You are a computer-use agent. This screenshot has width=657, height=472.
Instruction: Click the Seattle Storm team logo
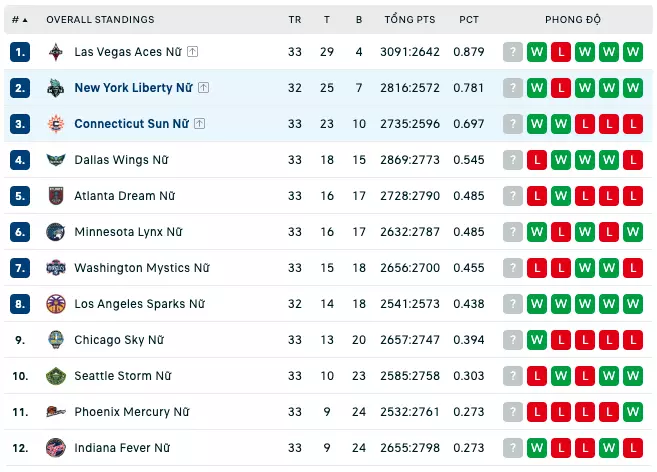pyautogui.click(x=56, y=376)
